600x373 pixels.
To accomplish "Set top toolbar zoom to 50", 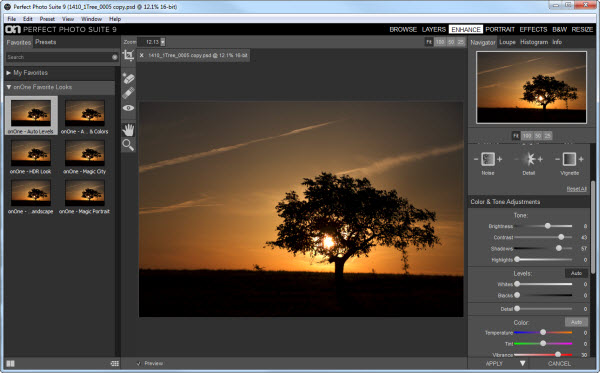I will 451,42.
